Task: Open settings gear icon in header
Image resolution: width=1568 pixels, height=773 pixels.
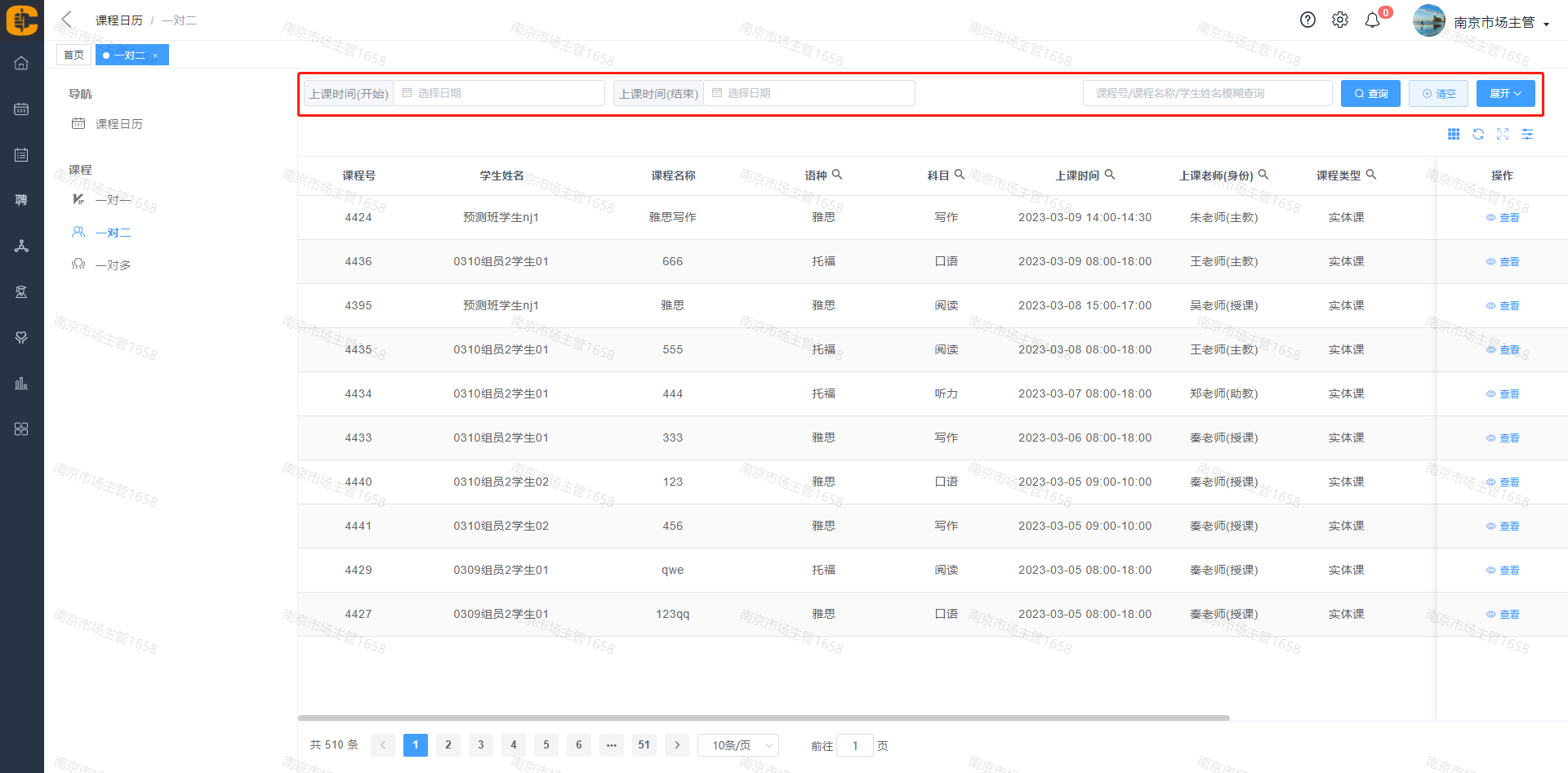Action: pyautogui.click(x=1340, y=20)
